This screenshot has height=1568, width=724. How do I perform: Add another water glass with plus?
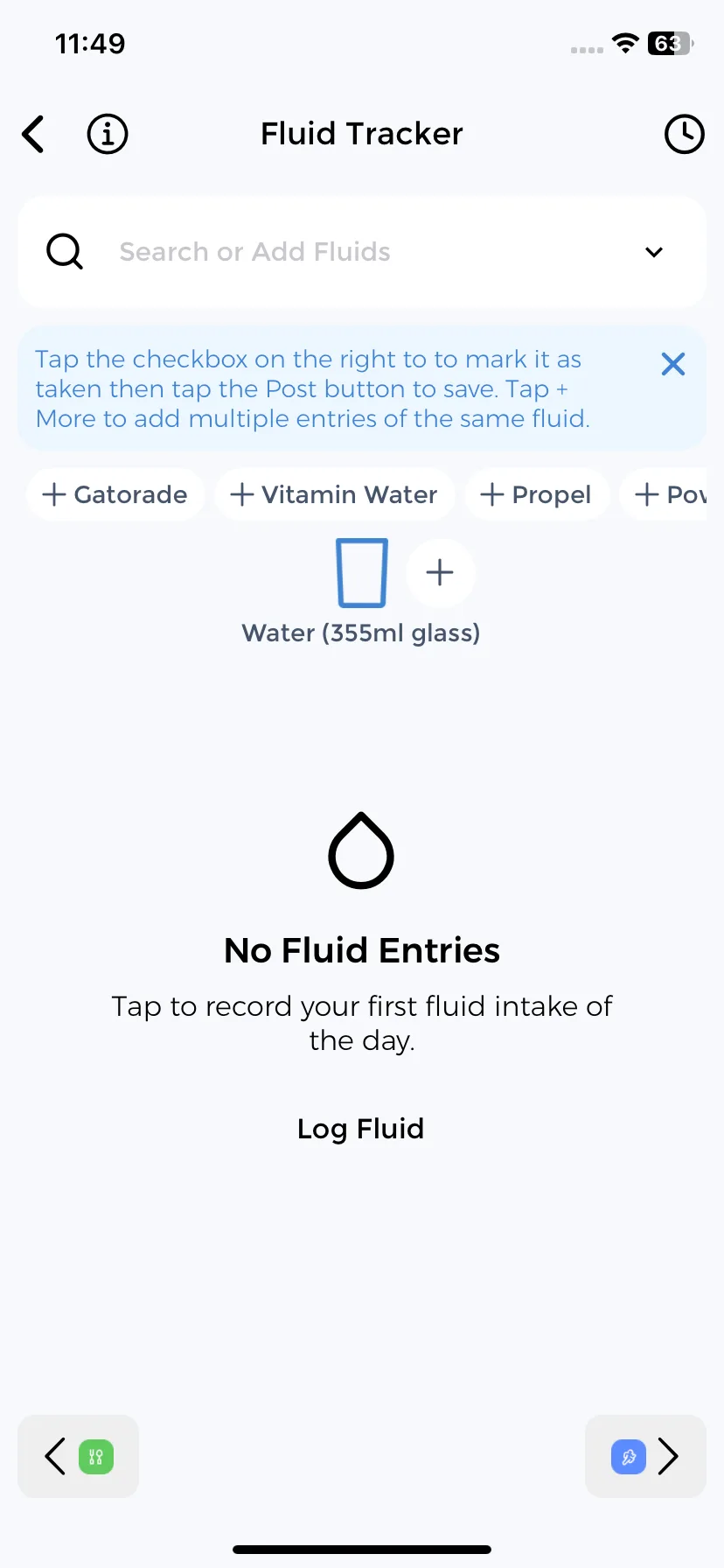(440, 573)
